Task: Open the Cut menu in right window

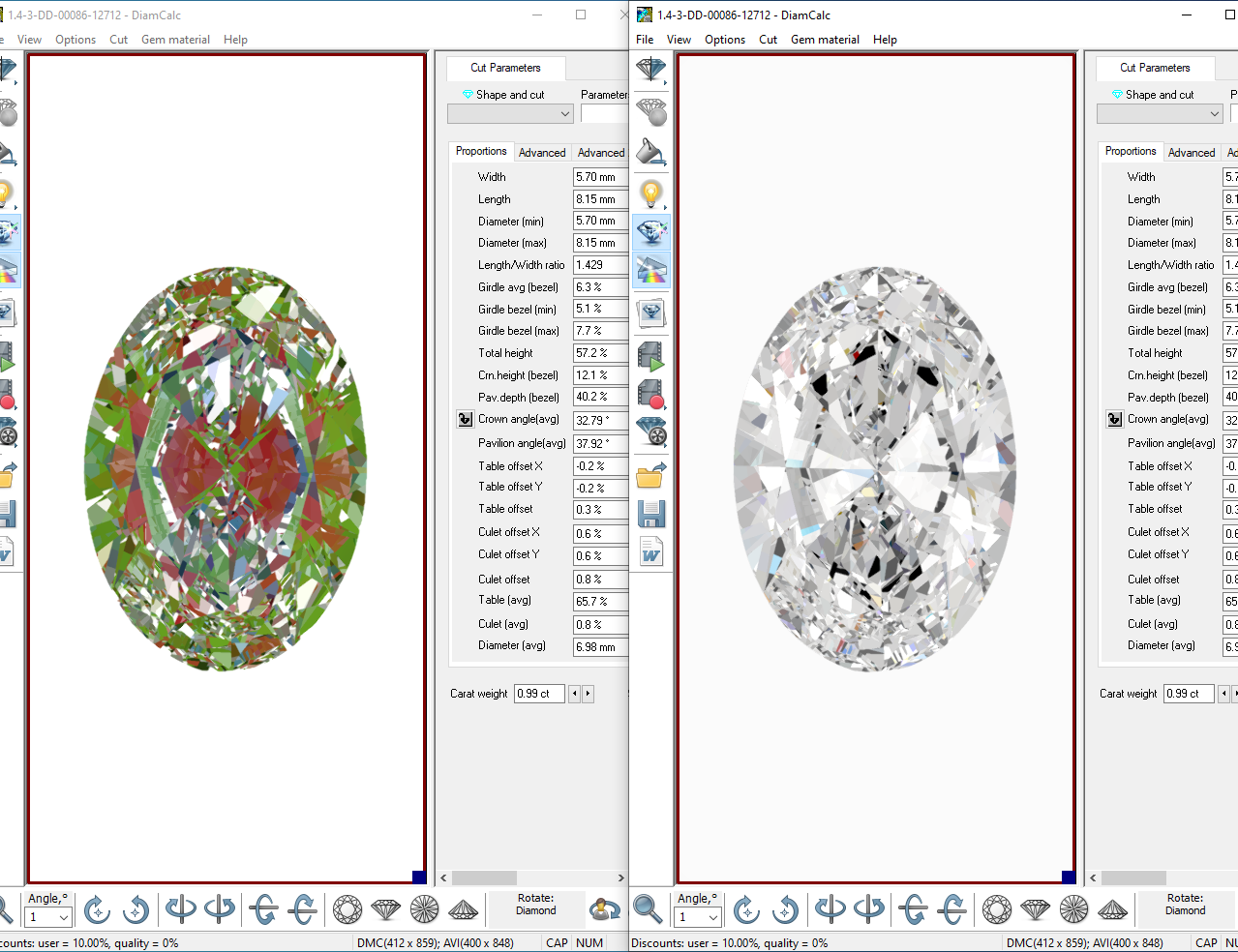Action: tap(768, 40)
